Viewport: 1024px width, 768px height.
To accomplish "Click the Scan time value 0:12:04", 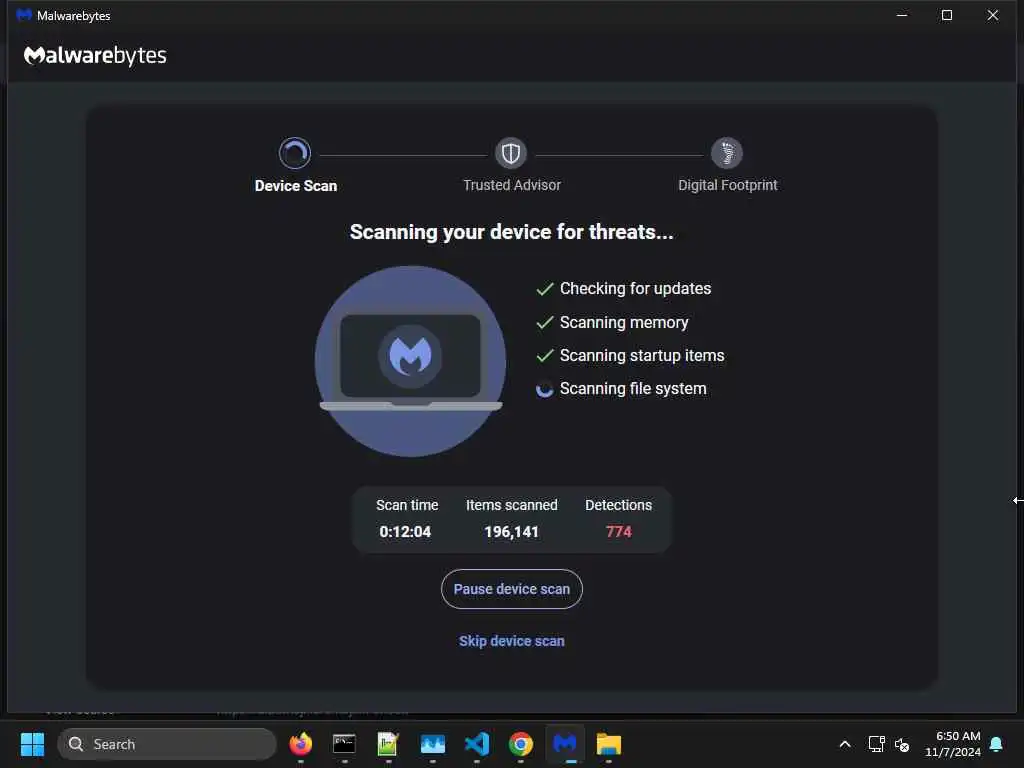I will point(405,532).
